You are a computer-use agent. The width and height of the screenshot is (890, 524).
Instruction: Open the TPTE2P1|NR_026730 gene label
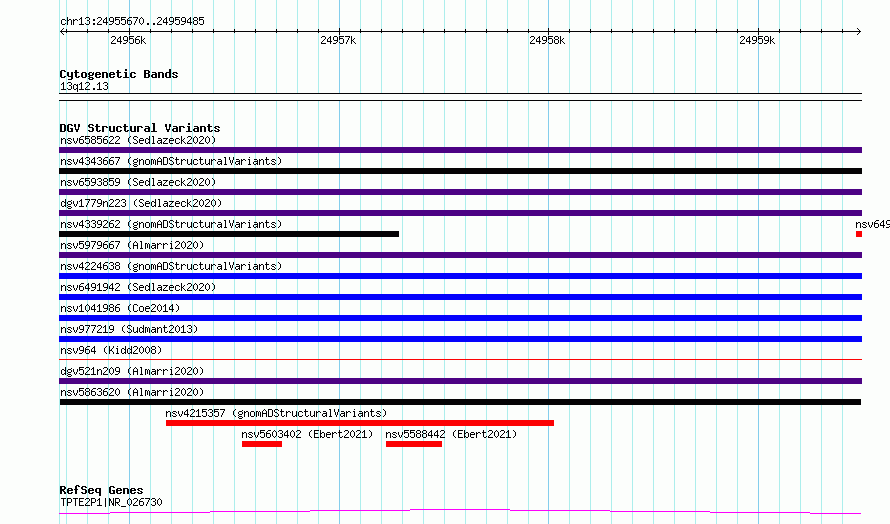(x=111, y=502)
